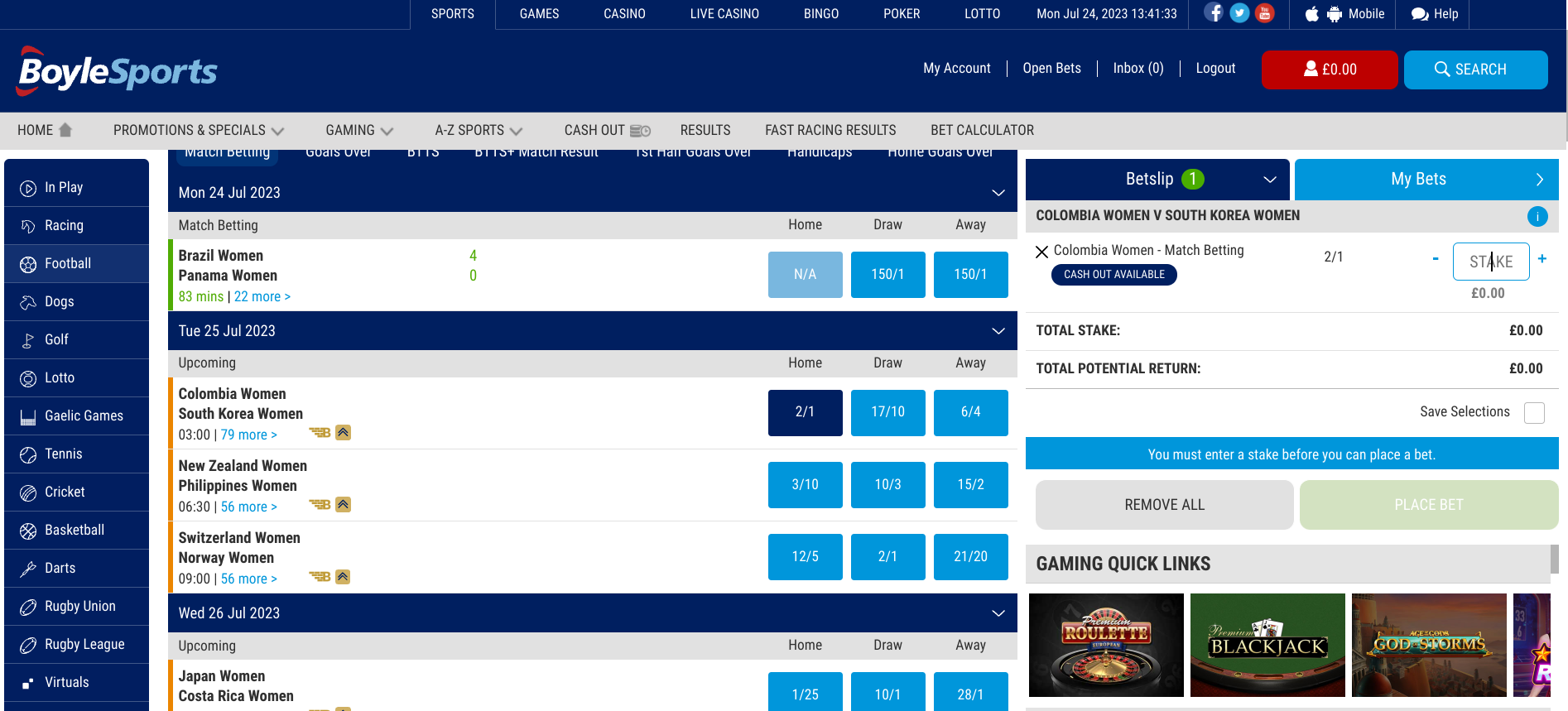This screenshot has width=1568, height=711.
Task: Open the My Account link
Action: [957, 69]
